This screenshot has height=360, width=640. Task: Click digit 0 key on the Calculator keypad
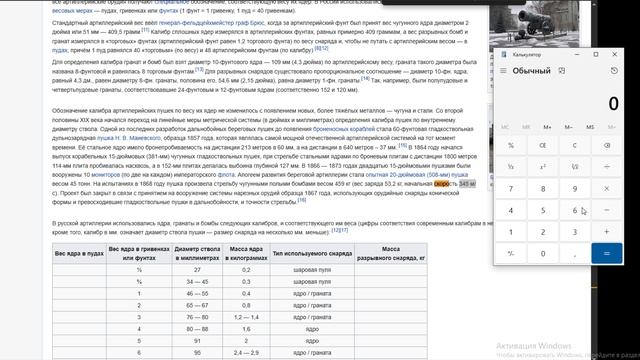[x=542, y=253]
